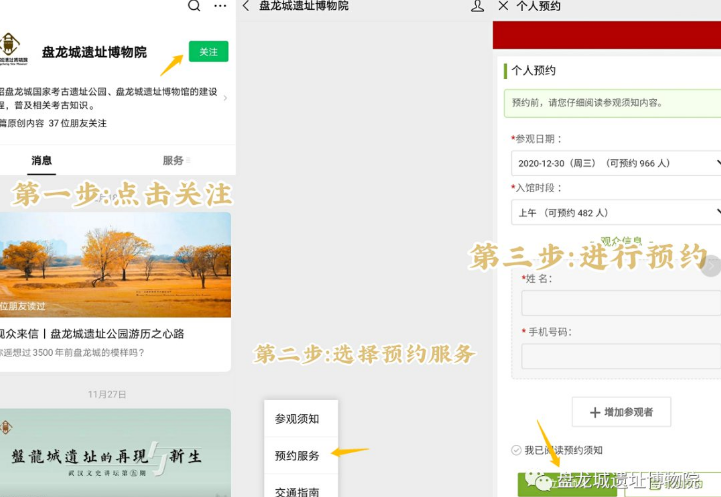Click text 37位朋友关注
The width and height of the screenshot is (721, 497).
[x=77, y=123]
